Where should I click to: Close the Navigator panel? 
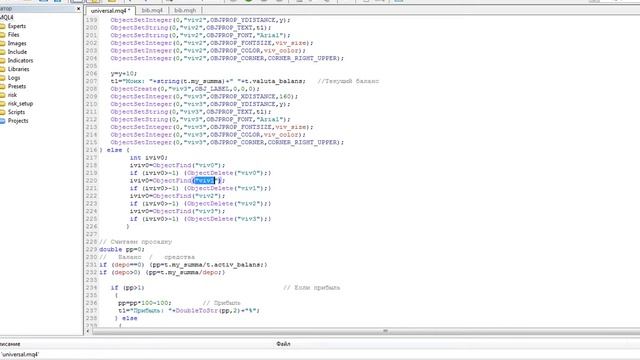pos(79,9)
